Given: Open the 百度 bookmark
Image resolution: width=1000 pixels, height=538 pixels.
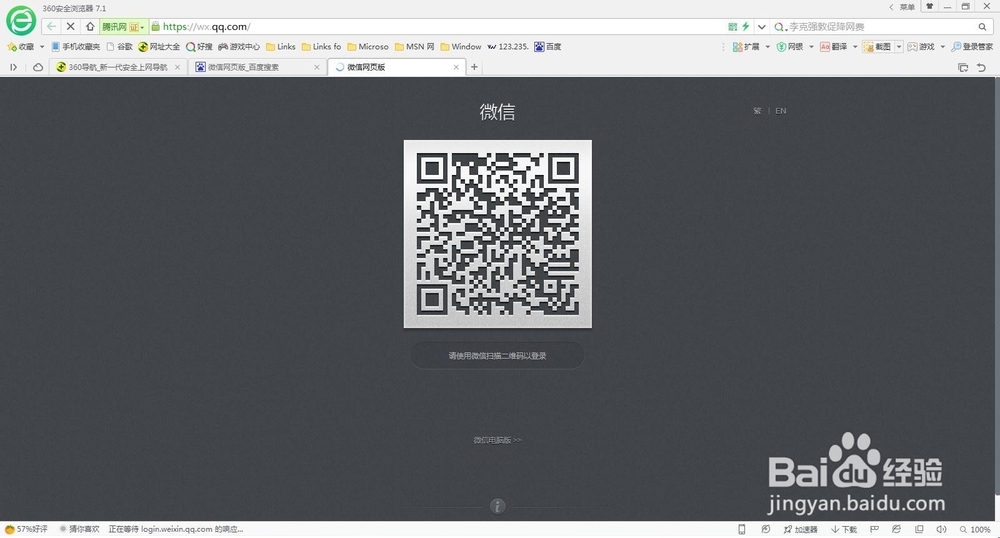Looking at the screenshot, I should [x=548, y=47].
